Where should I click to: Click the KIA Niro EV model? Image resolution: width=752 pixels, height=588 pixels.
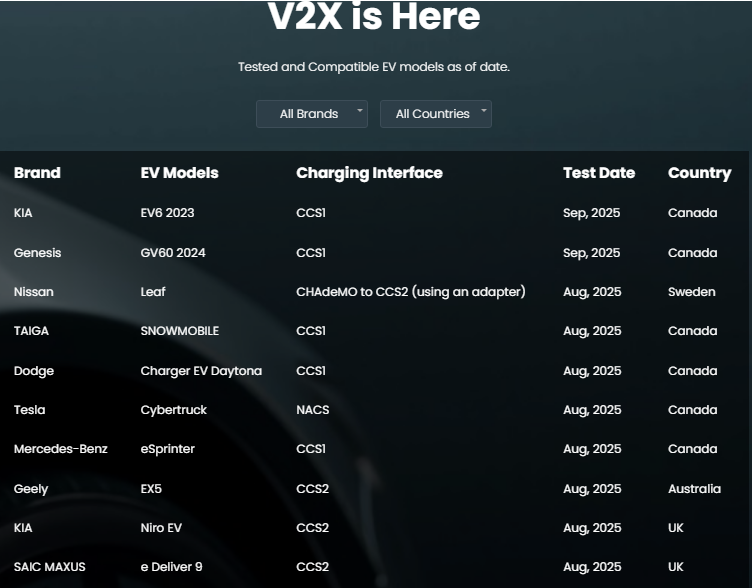click(161, 528)
